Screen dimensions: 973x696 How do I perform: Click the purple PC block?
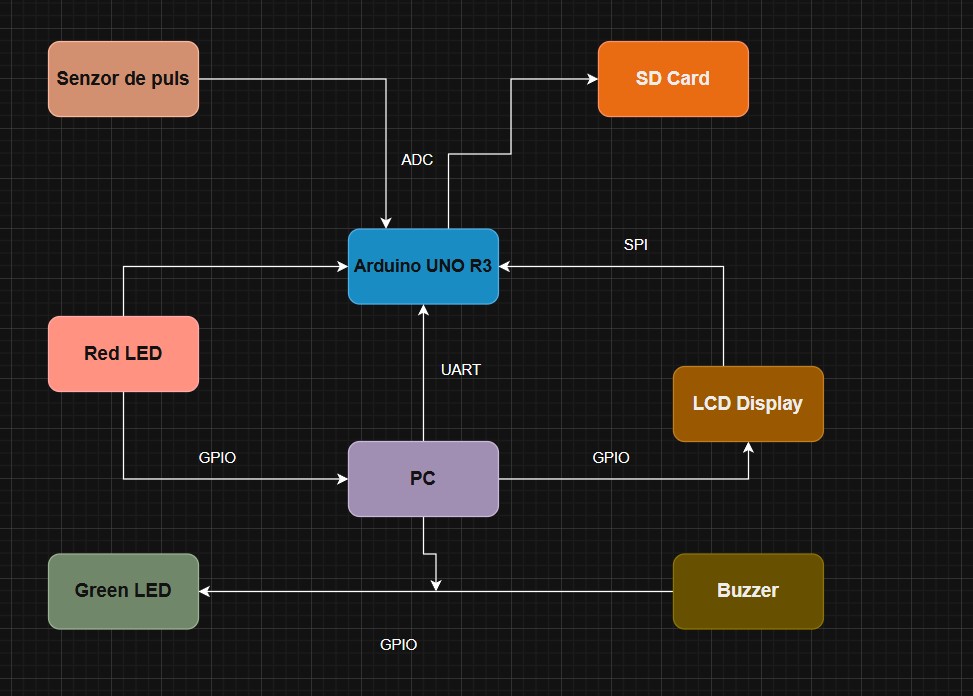click(x=423, y=479)
